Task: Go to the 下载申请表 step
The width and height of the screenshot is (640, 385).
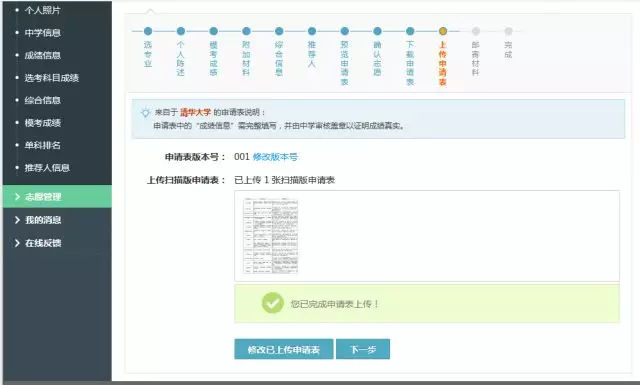Action: click(410, 31)
